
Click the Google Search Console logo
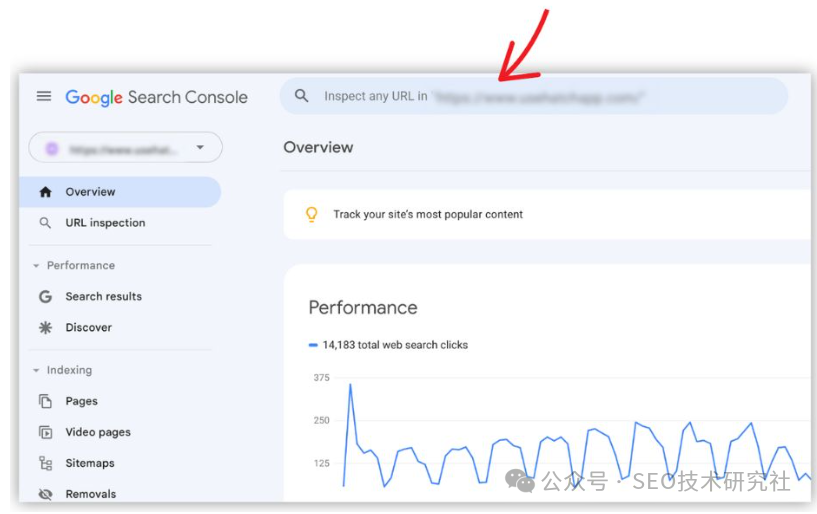tap(156, 97)
